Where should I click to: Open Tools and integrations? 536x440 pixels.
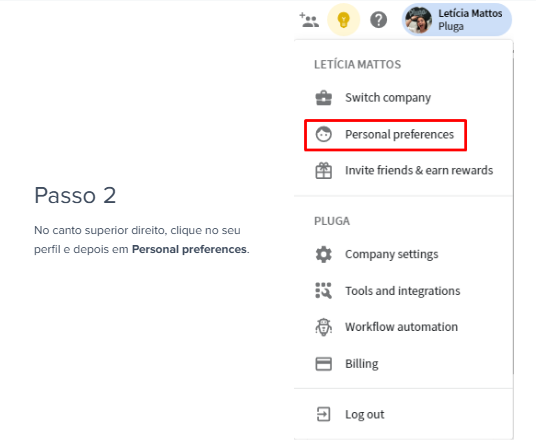[x=402, y=291]
